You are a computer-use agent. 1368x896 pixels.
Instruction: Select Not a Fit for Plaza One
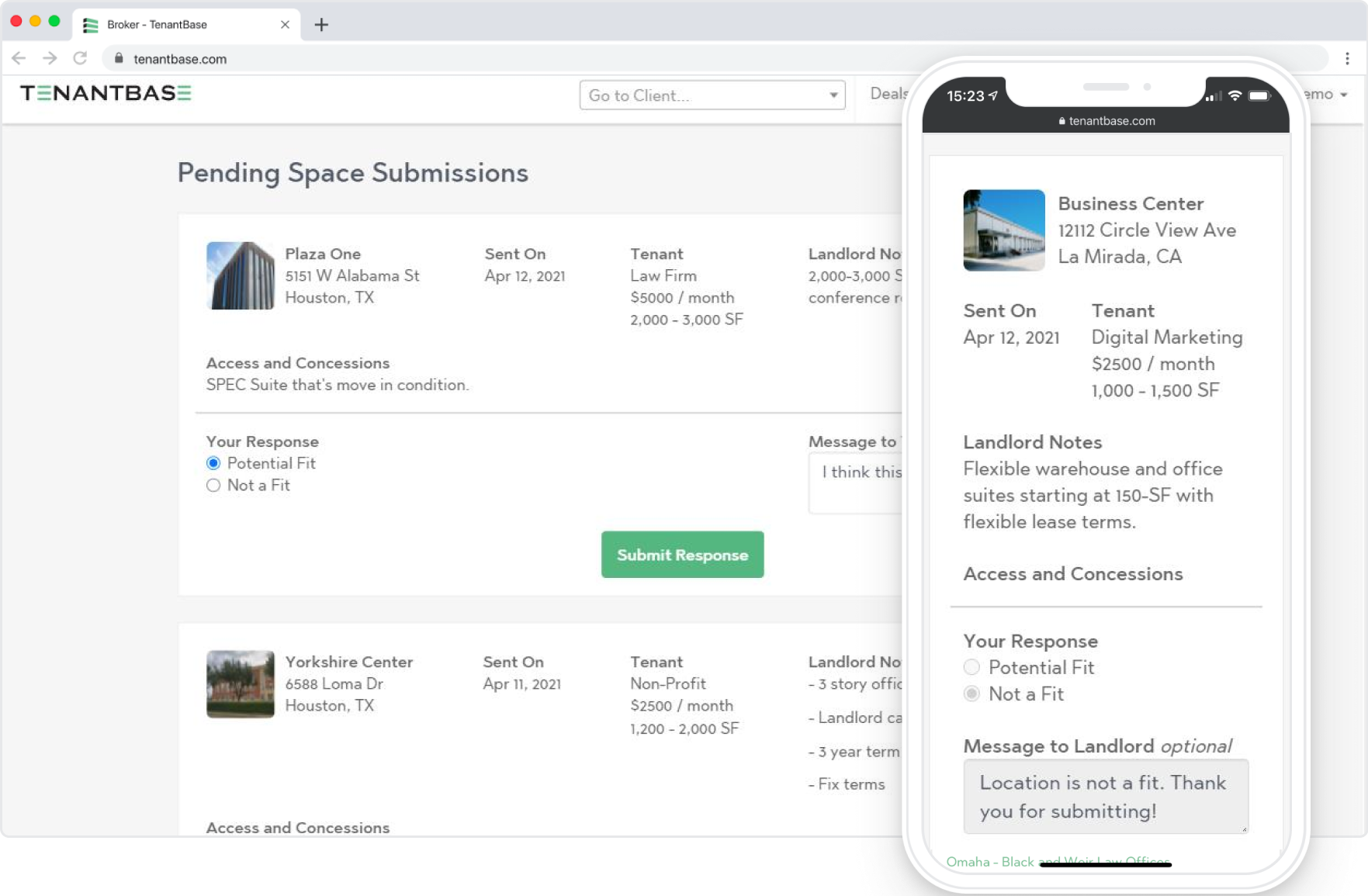[x=213, y=486]
